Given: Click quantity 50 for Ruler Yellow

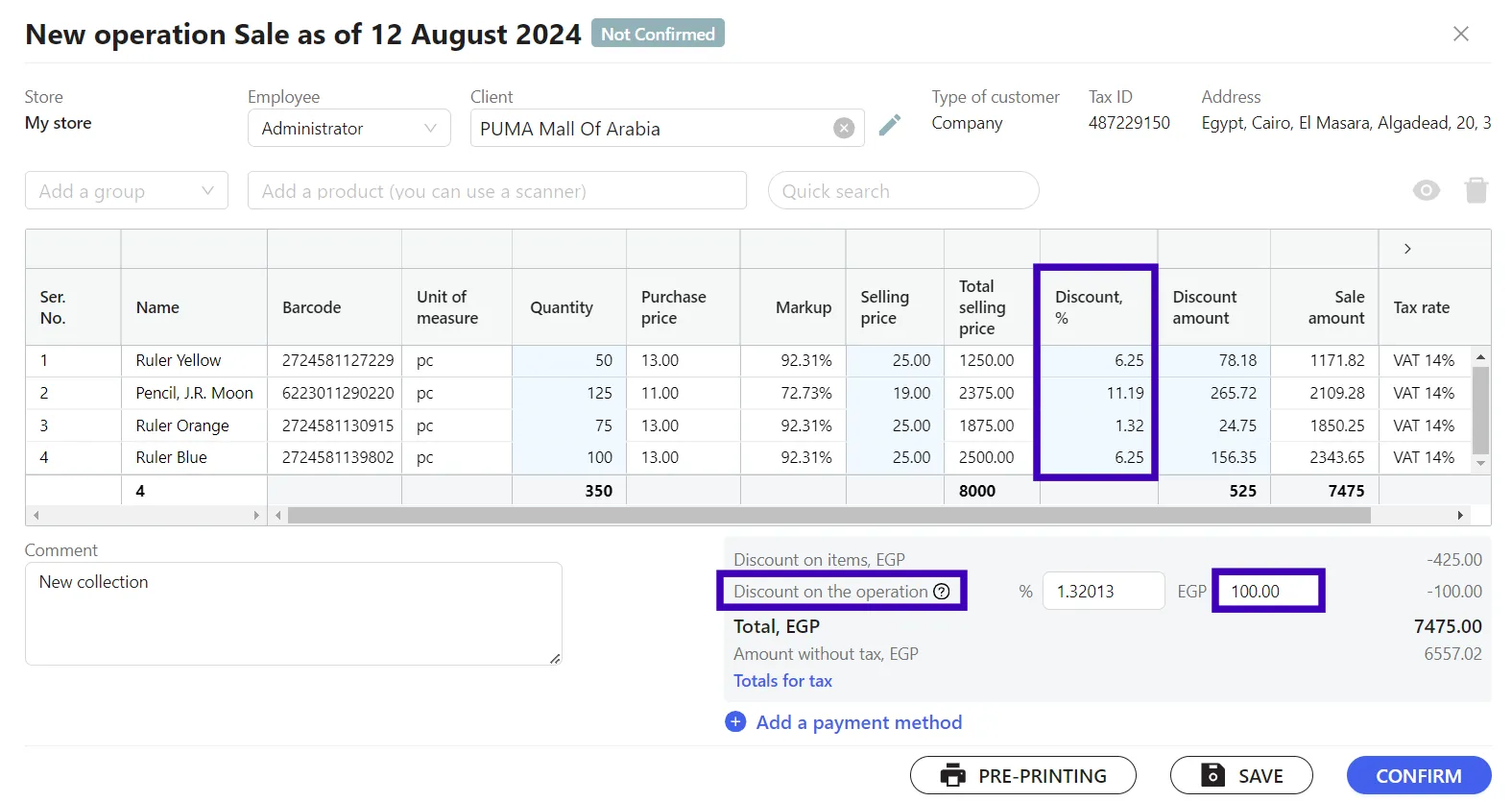Looking at the screenshot, I should [569, 360].
